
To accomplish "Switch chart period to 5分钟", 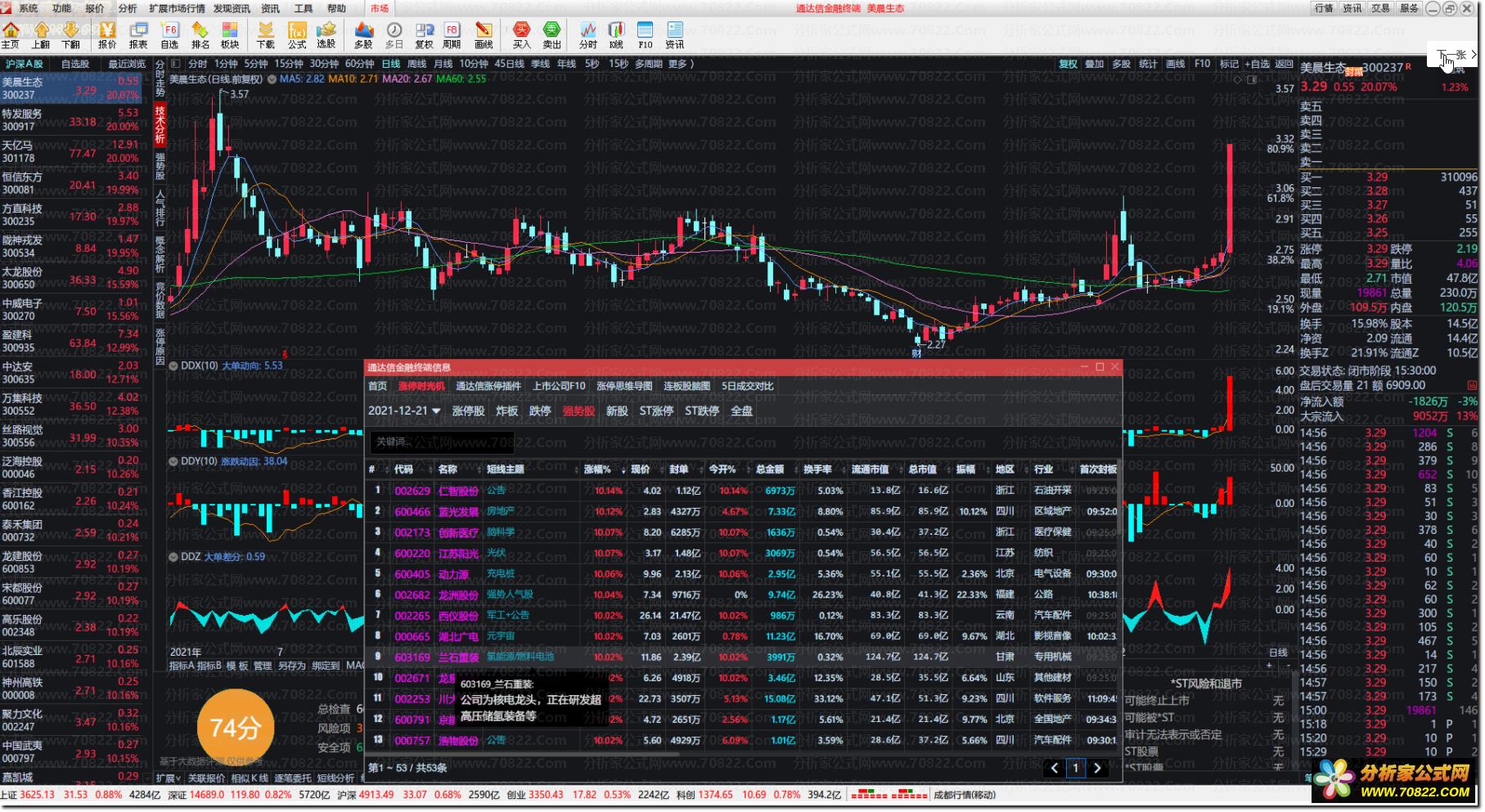I will [256, 64].
